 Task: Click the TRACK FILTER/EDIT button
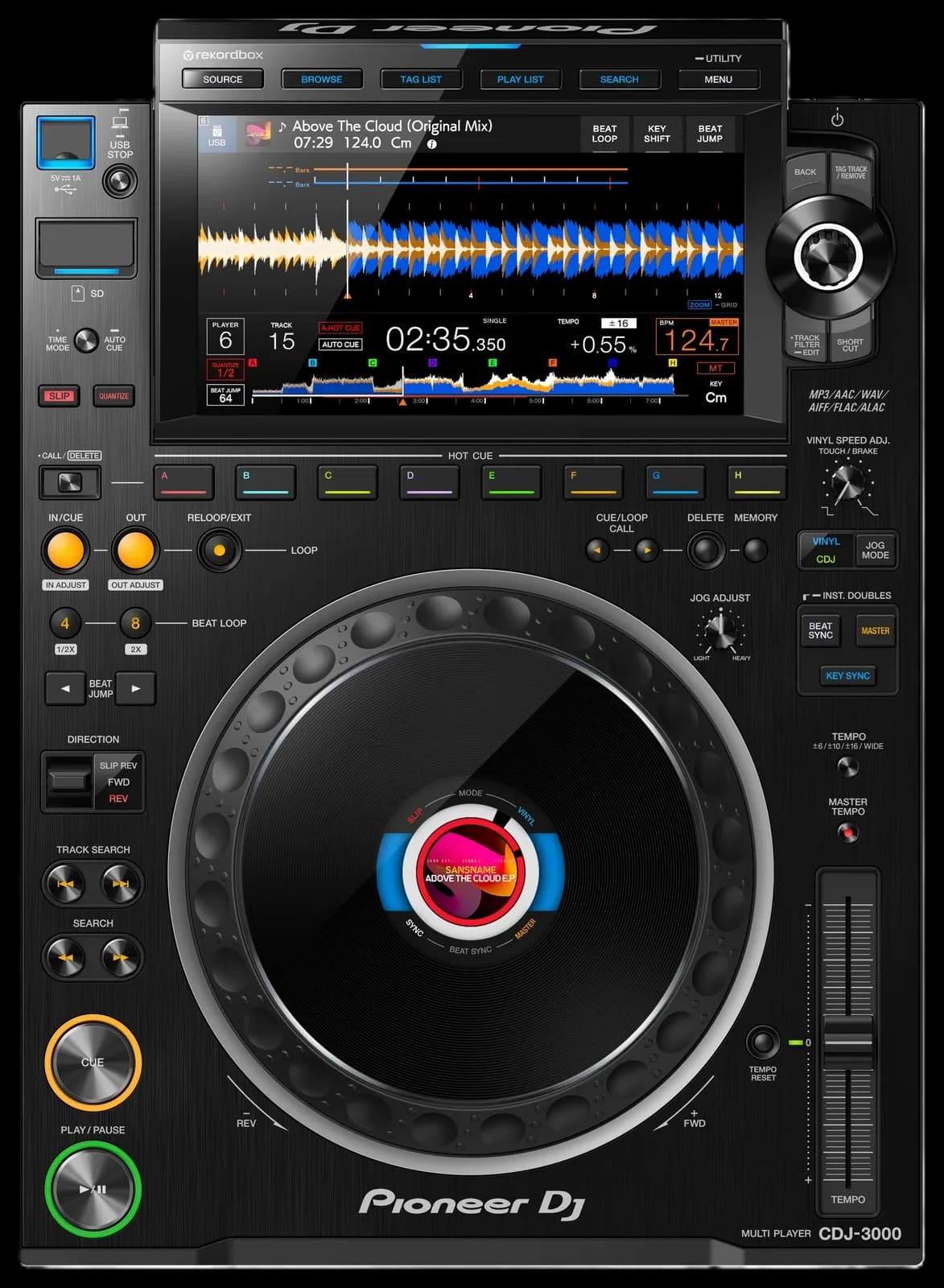point(806,345)
